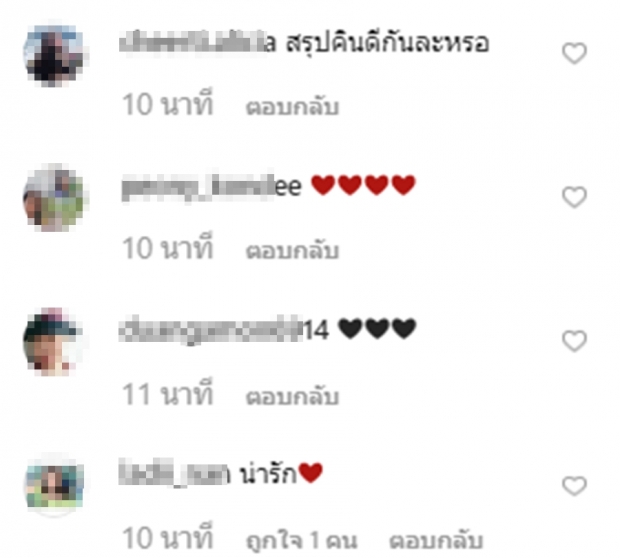
Task: Open blurred username before 'น่ารัก'
Action: [x=174, y=473]
